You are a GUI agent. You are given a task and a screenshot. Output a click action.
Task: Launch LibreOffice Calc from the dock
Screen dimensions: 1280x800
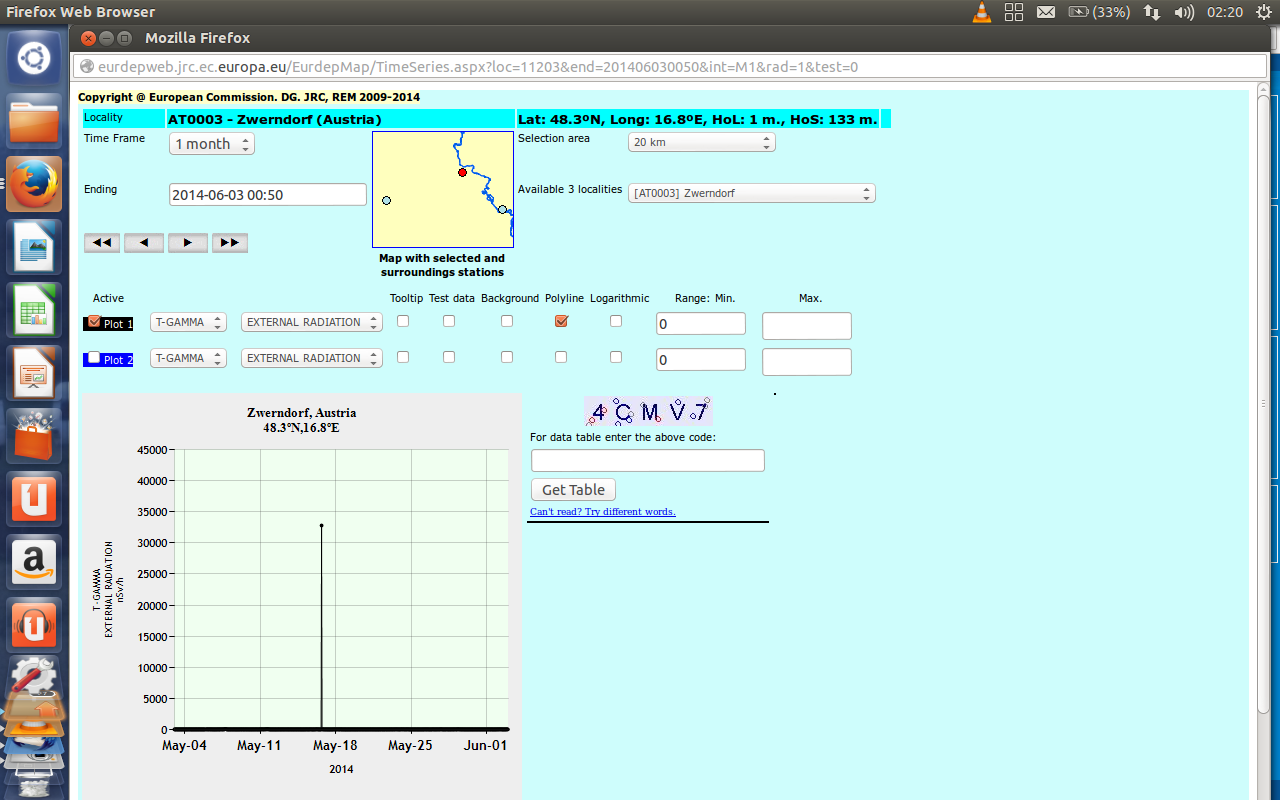[34, 310]
